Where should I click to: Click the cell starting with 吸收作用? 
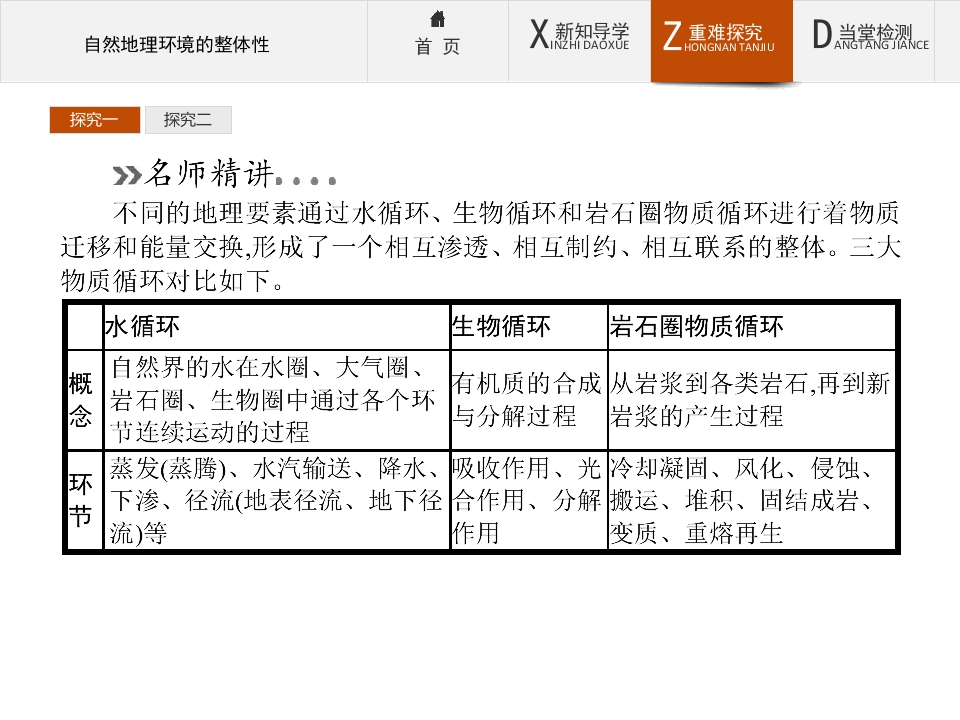[x=529, y=501]
